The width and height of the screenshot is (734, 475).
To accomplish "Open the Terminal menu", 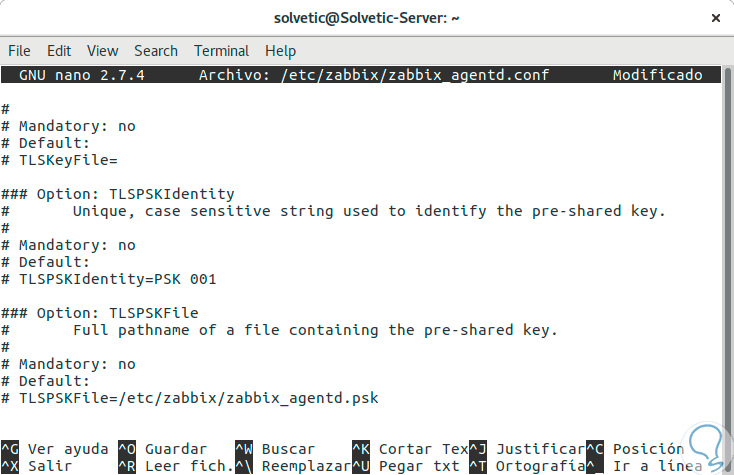I will coord(221,51).
